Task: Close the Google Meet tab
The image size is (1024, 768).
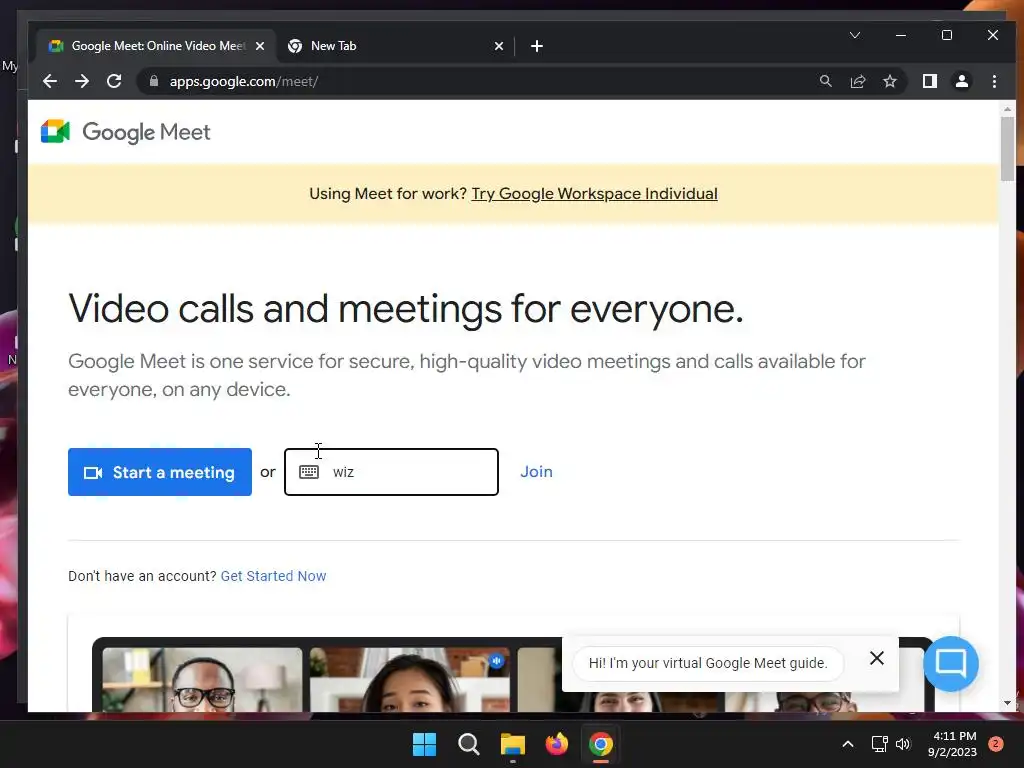Action: coord(260,46)
